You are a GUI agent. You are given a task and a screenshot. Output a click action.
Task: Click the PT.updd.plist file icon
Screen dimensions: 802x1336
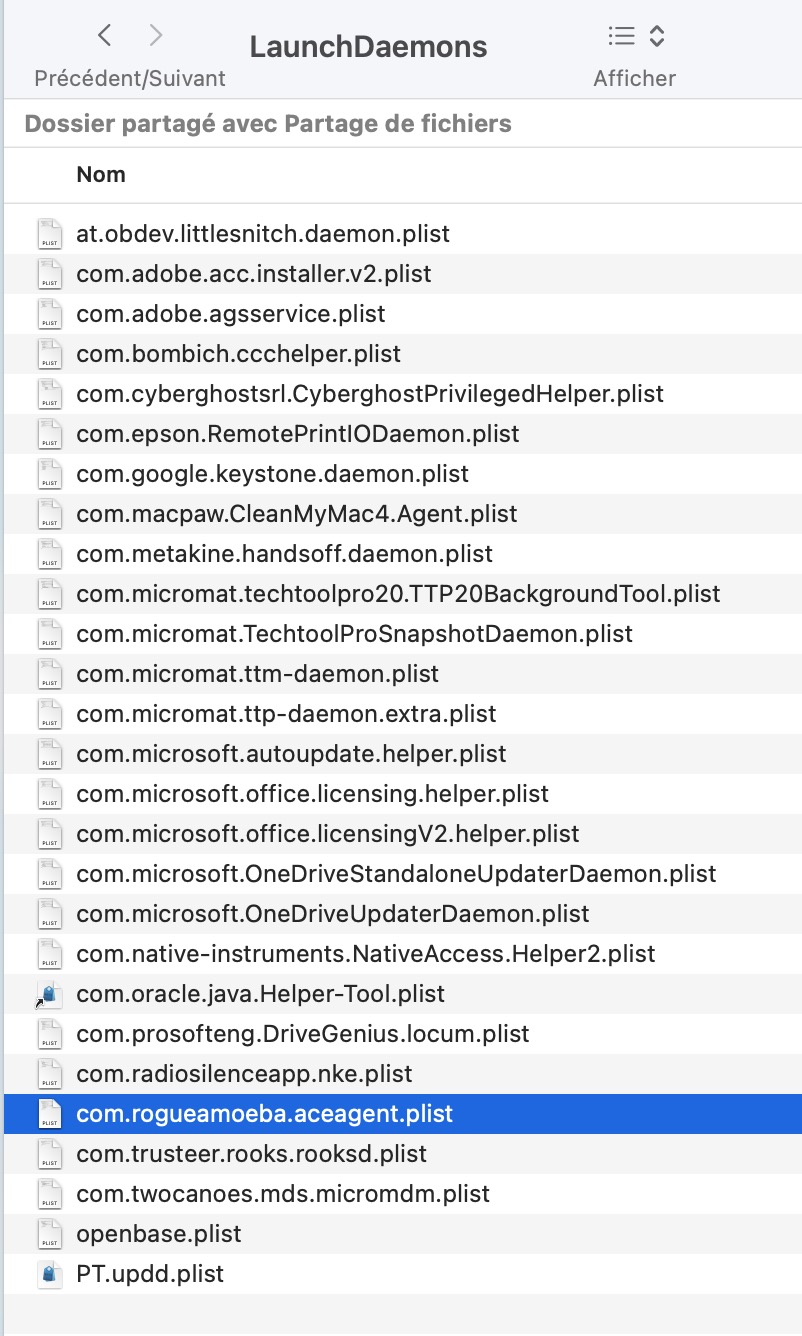point(49,1274)
